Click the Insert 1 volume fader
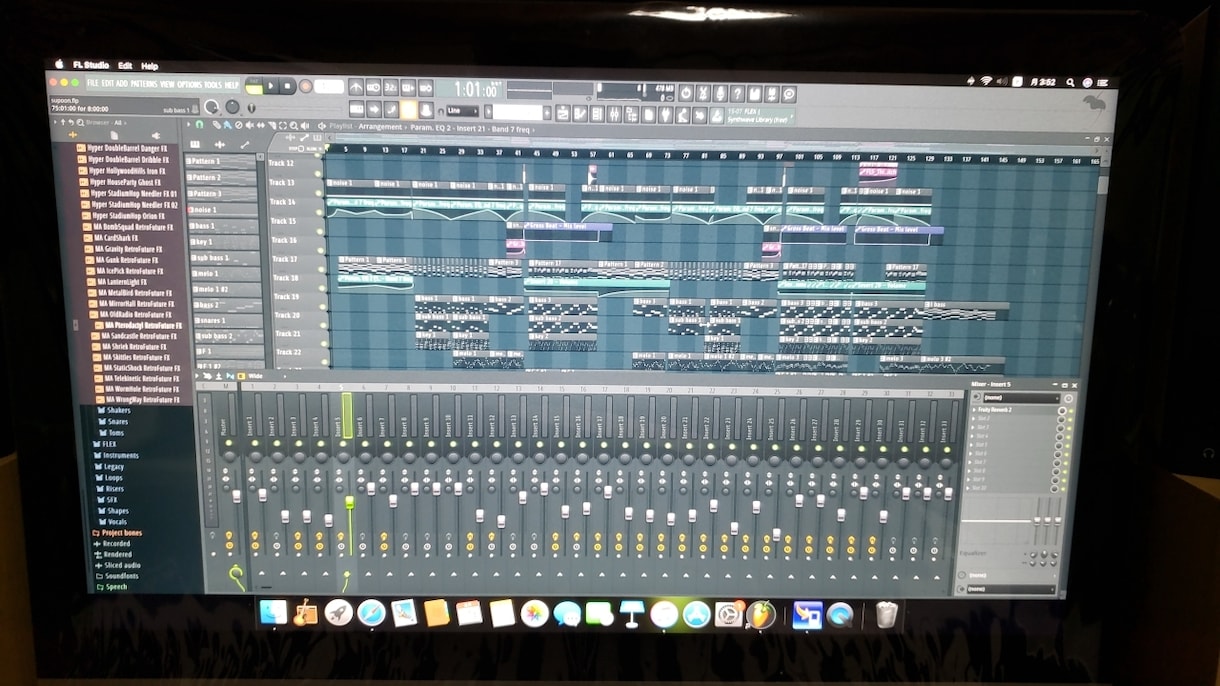This screenshot has height=686, width=1220. pos(261,494)
